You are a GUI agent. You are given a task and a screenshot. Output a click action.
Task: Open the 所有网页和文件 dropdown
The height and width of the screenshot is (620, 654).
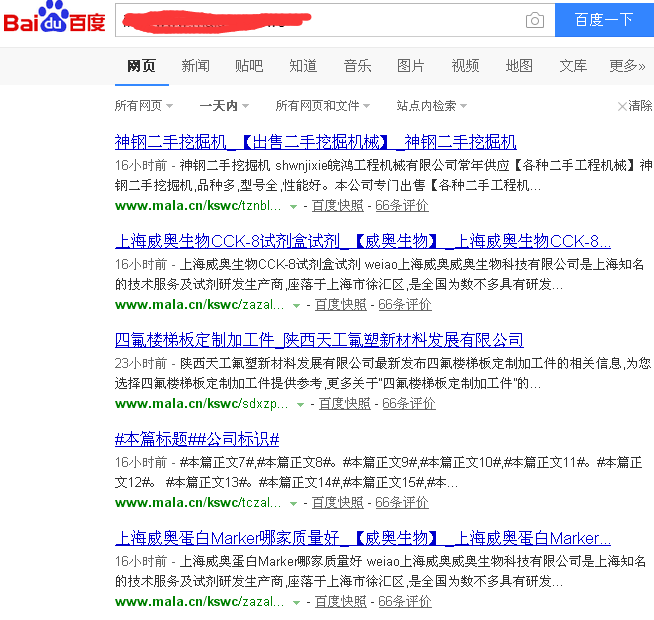coord(323,106)
